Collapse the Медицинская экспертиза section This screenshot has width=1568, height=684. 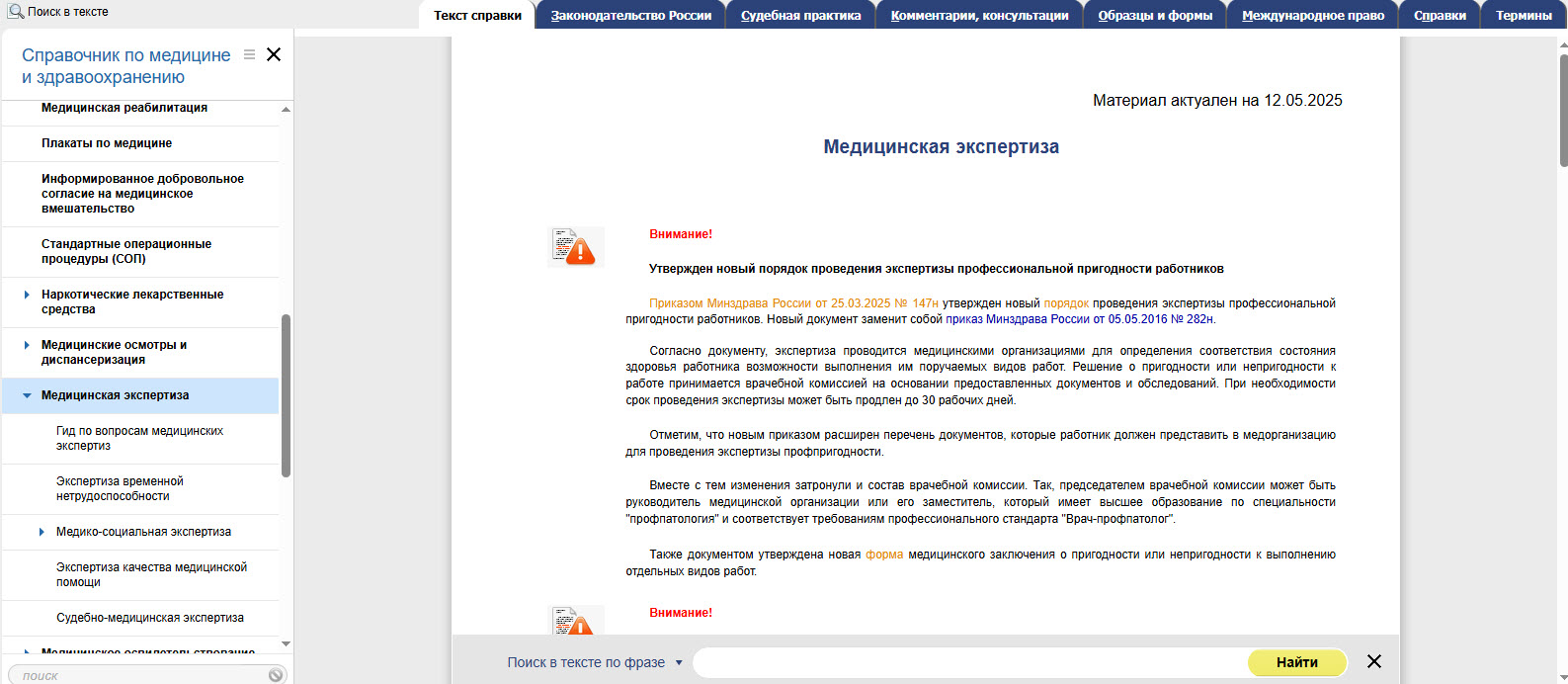[27, 395]
